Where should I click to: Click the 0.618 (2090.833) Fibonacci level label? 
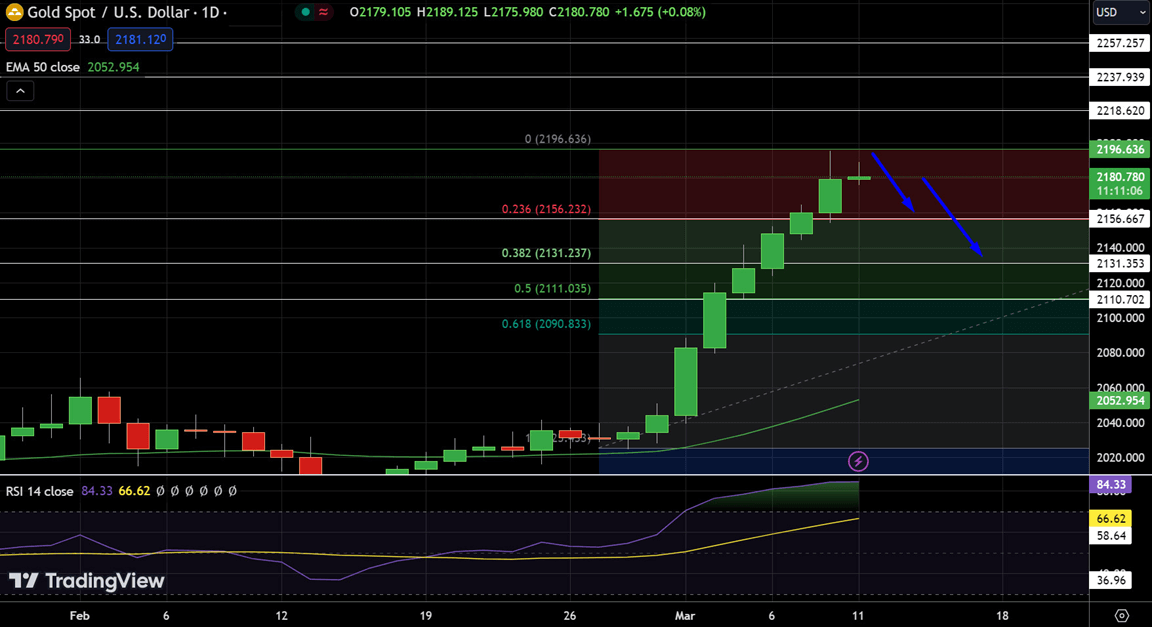click(x=545, y=324)
